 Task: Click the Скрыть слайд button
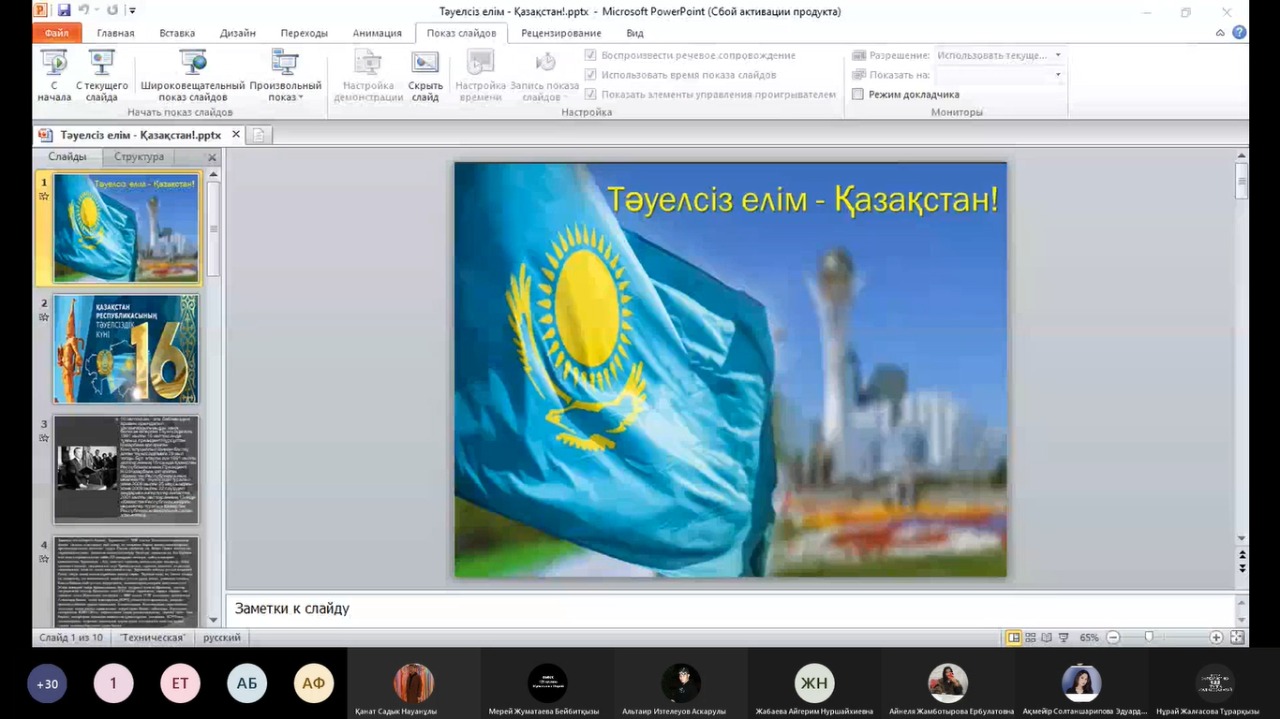click(425, 76)
